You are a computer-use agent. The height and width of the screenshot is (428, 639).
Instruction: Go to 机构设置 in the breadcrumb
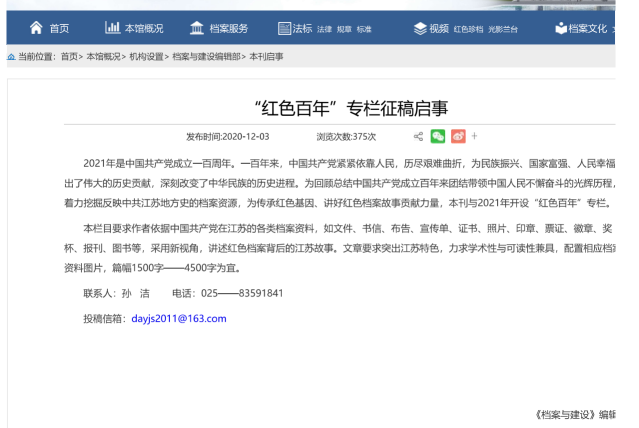(x=146, y=57)
